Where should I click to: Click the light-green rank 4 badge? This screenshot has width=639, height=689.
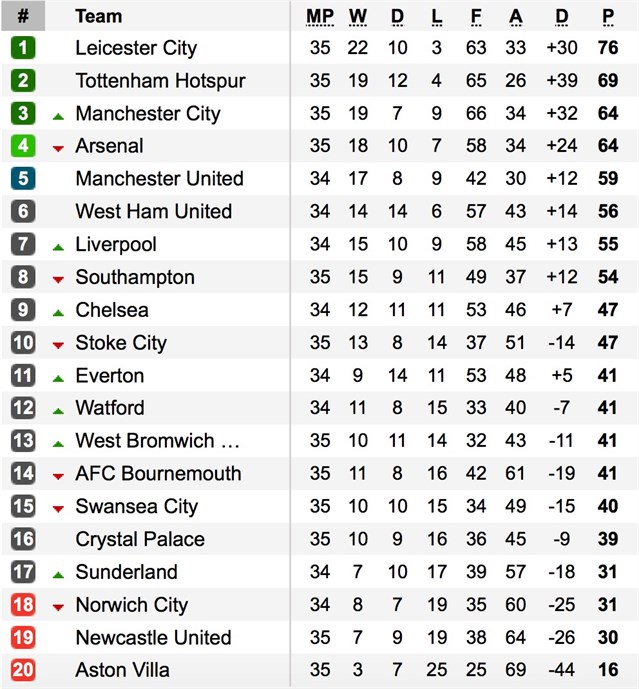click(23, 146)
